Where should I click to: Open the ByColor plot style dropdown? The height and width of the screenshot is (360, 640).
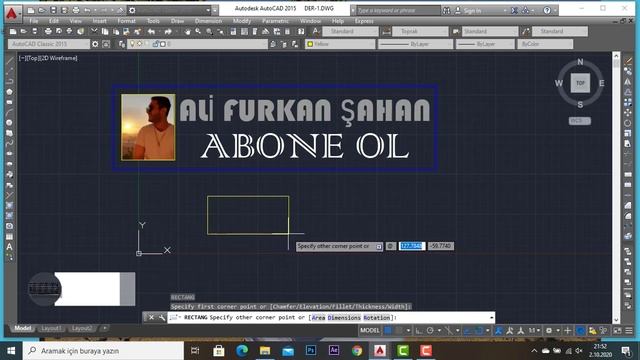(x=545, y=44)
